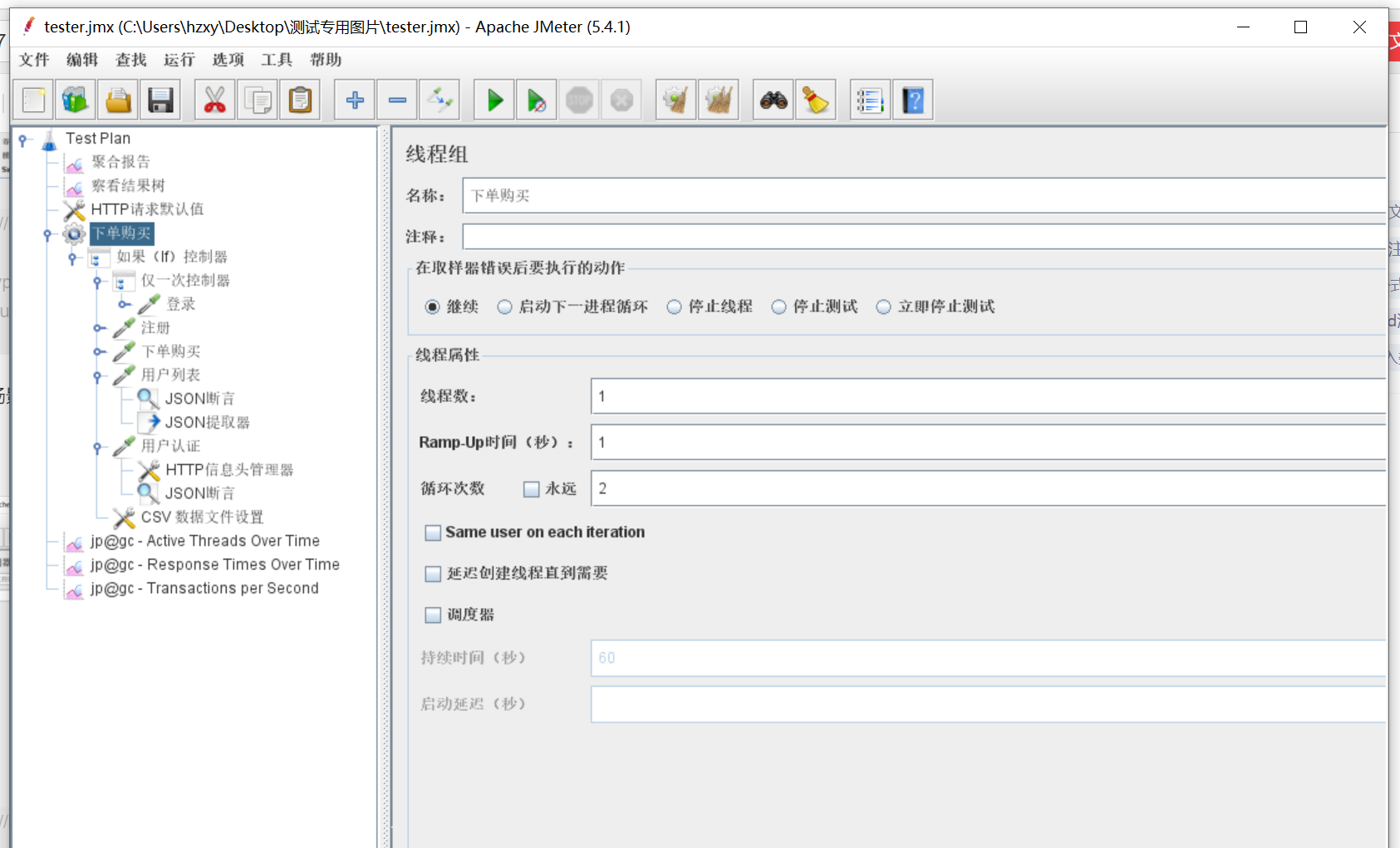Open the 运行 menu
This screenshot has width=1400, height=848.
click(x=179, y=60)
